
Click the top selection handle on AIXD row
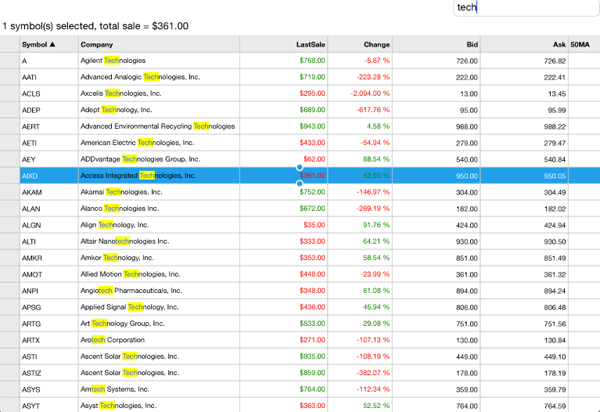coord(300,167)
